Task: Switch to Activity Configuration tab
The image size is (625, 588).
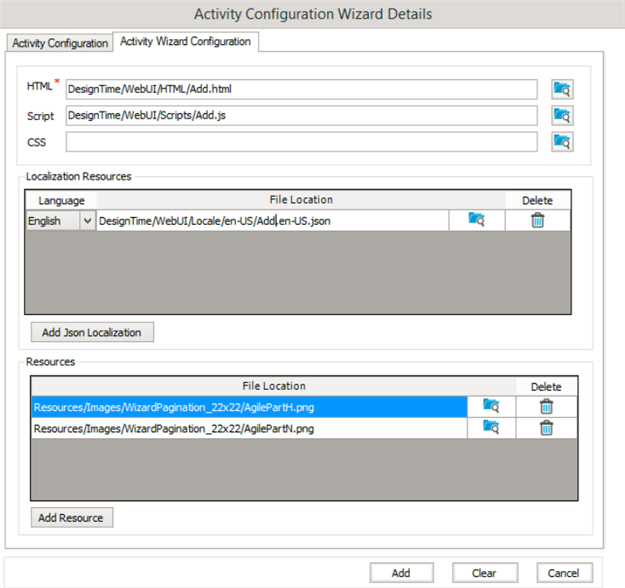Action: coord(60,43)
